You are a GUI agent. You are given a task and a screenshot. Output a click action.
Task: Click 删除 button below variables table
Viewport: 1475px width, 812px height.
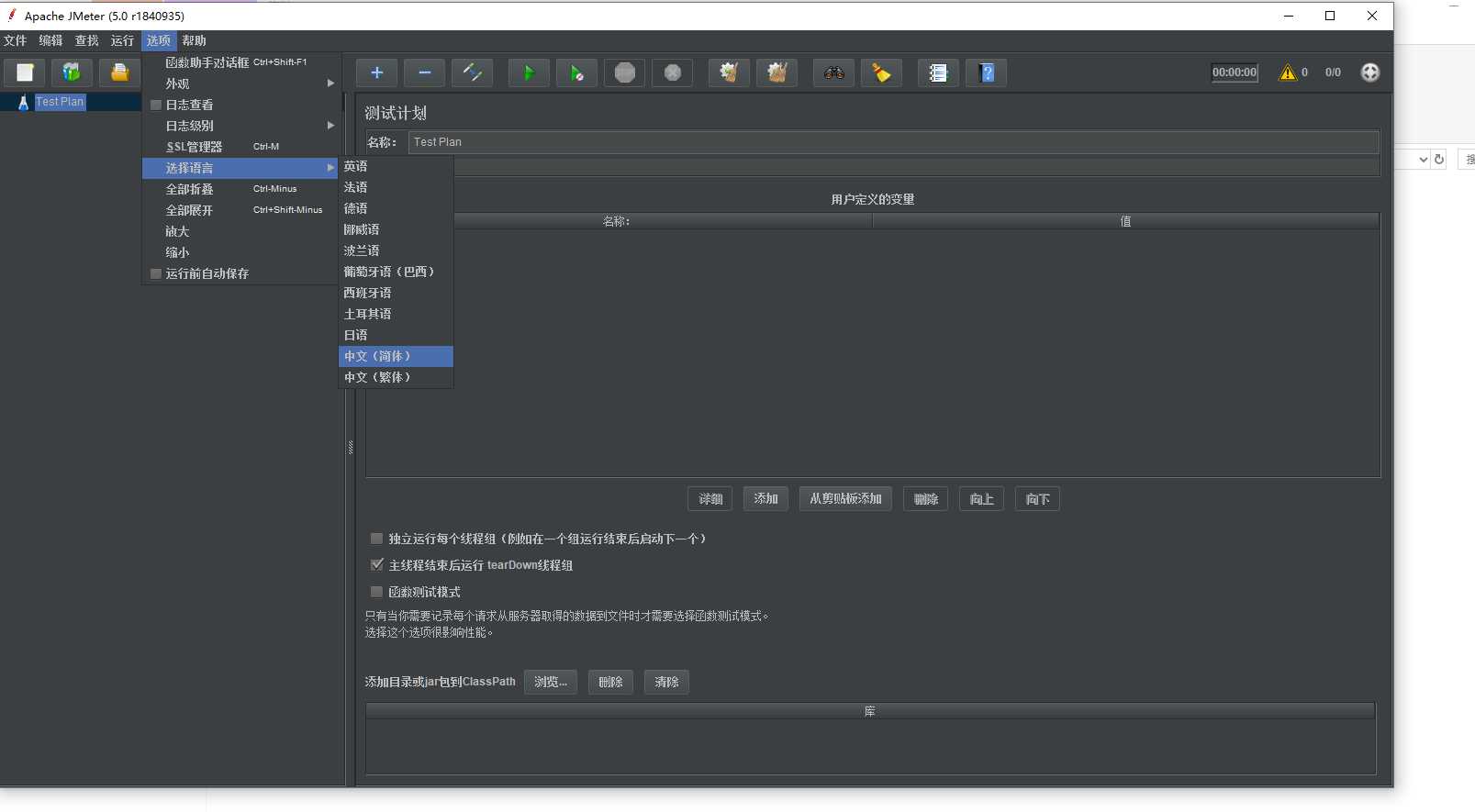click(925, 499)
